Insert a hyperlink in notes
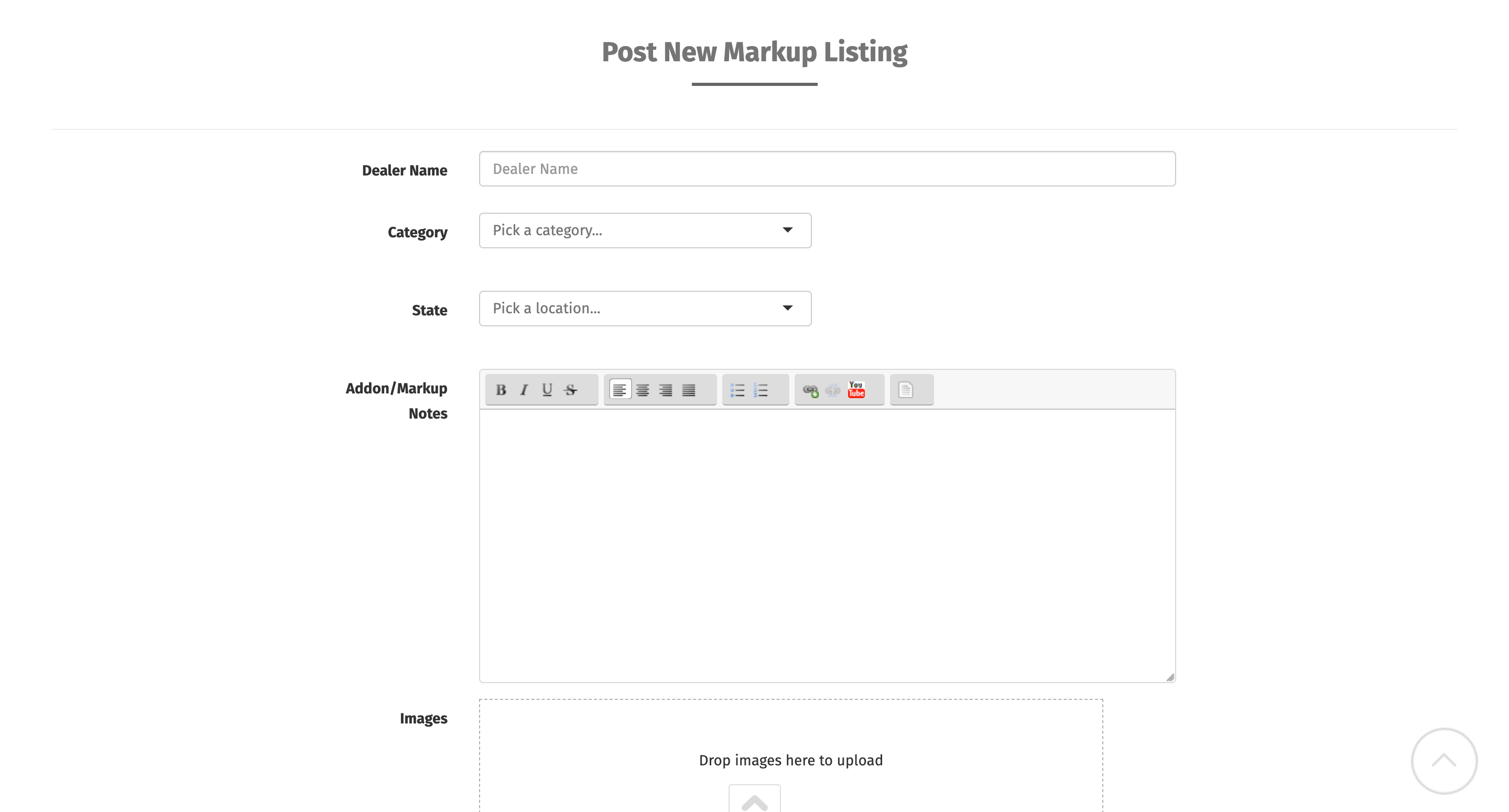Viewport: 1509px width, 812px height. pos(810,390)
